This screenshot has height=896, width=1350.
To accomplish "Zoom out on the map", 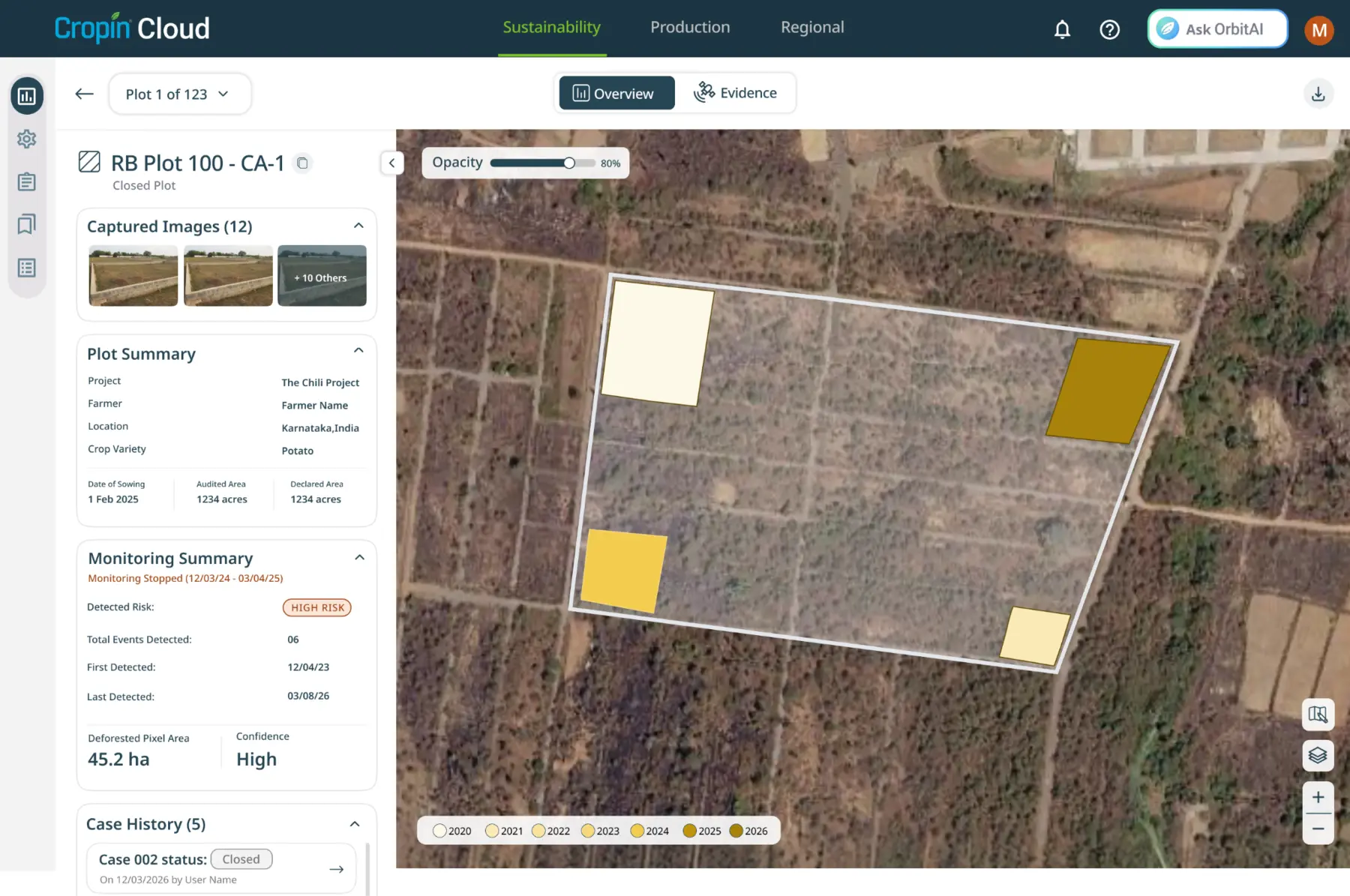I will coord(1318,829).
